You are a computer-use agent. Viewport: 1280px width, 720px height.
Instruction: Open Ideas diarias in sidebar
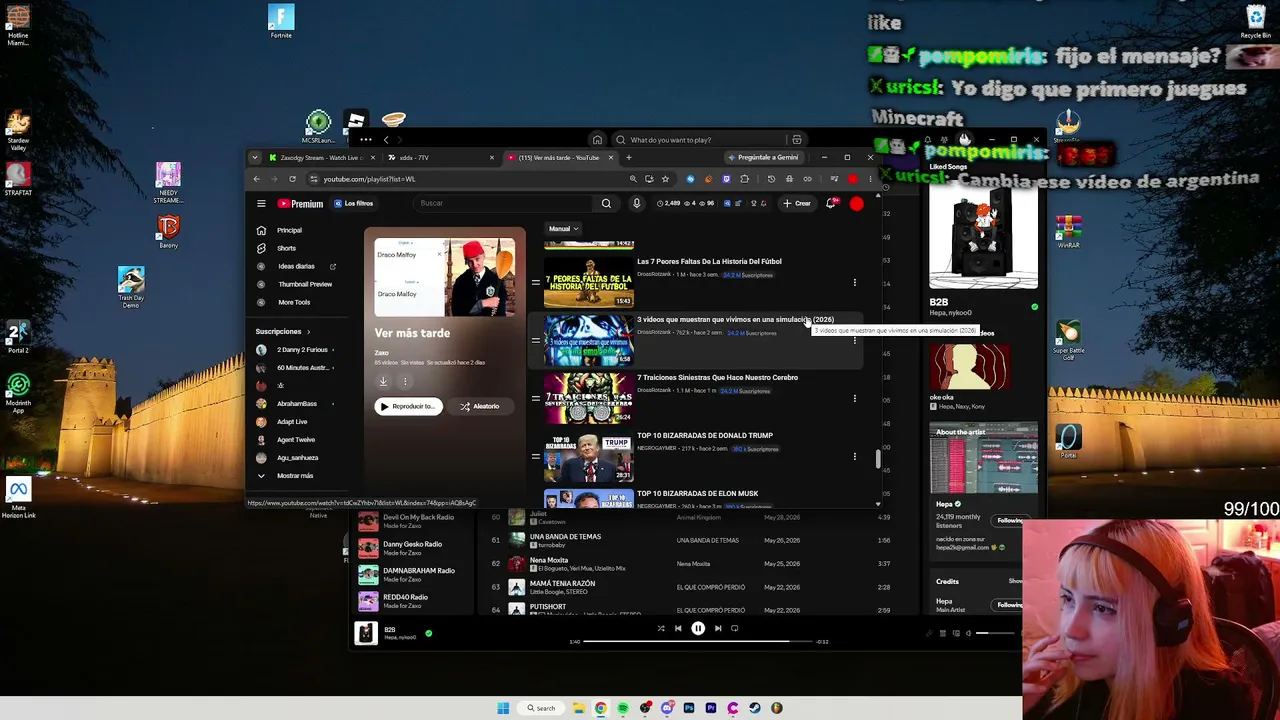pyautogui.click(x=296, y=266)
